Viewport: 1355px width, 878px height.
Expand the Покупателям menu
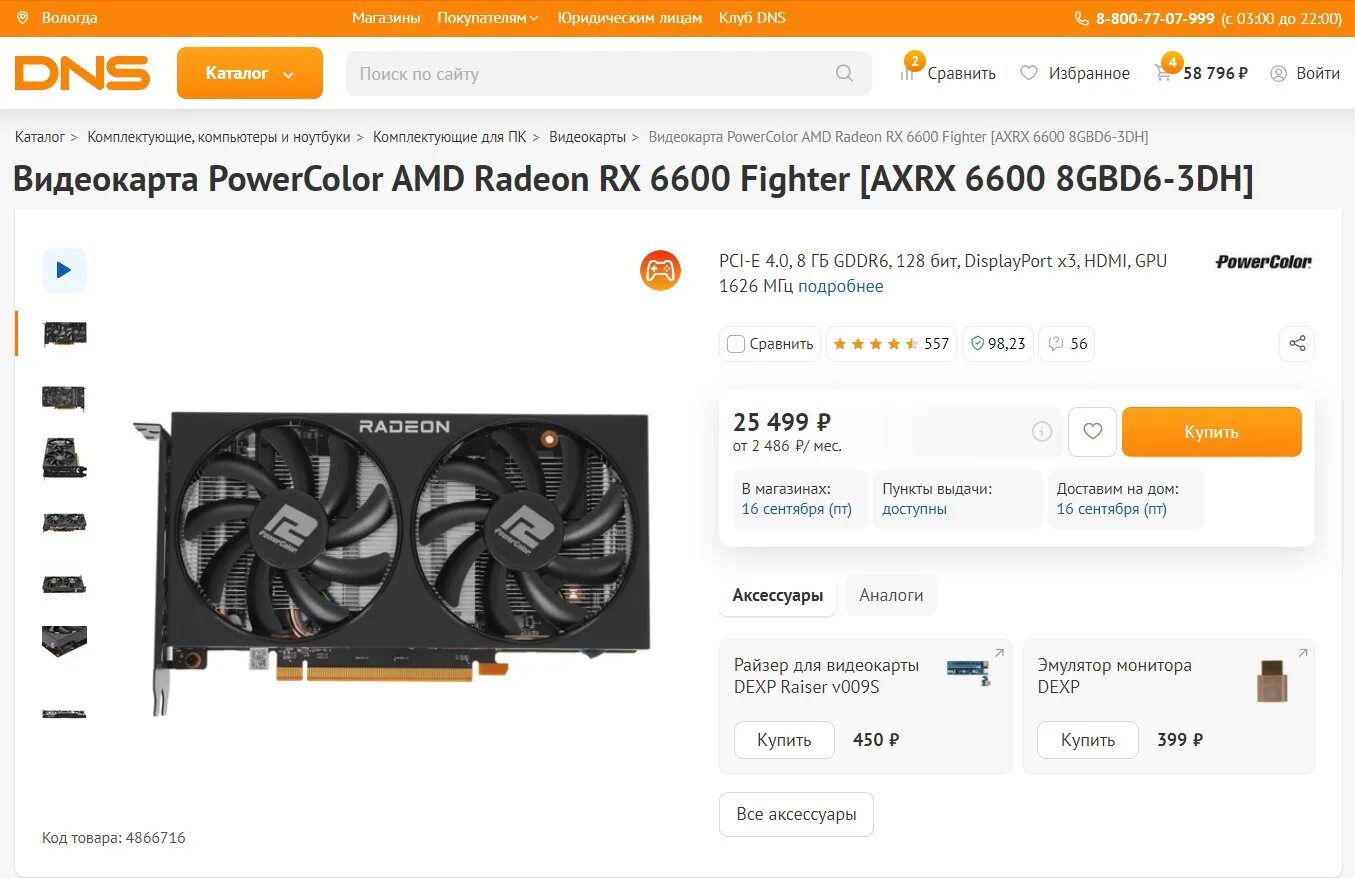point(487,18)
